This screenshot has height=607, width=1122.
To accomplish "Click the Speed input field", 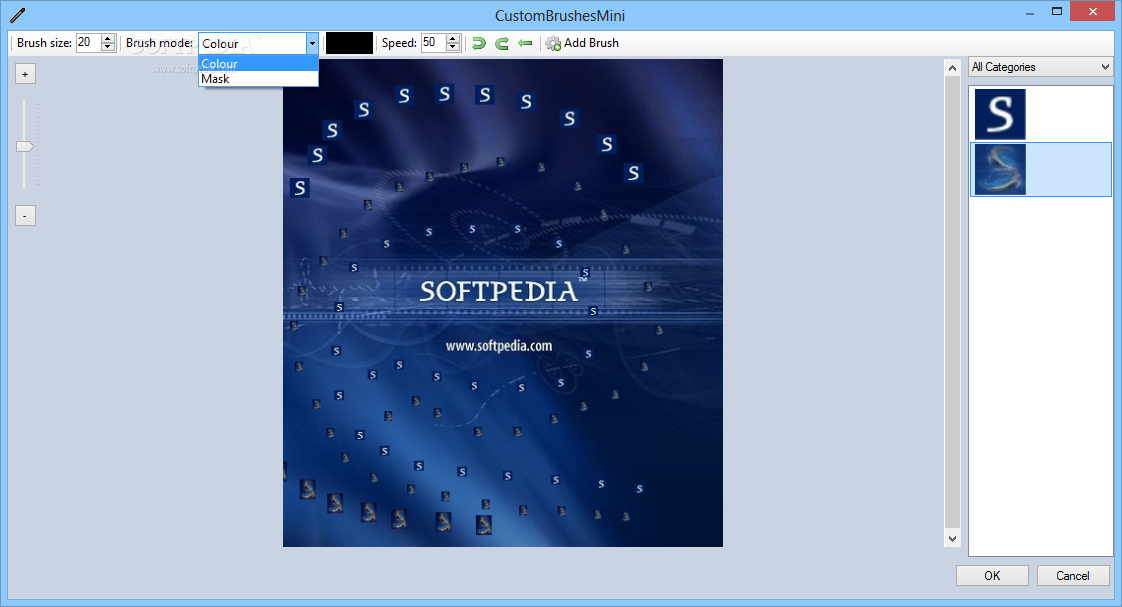I will (434, 43).
